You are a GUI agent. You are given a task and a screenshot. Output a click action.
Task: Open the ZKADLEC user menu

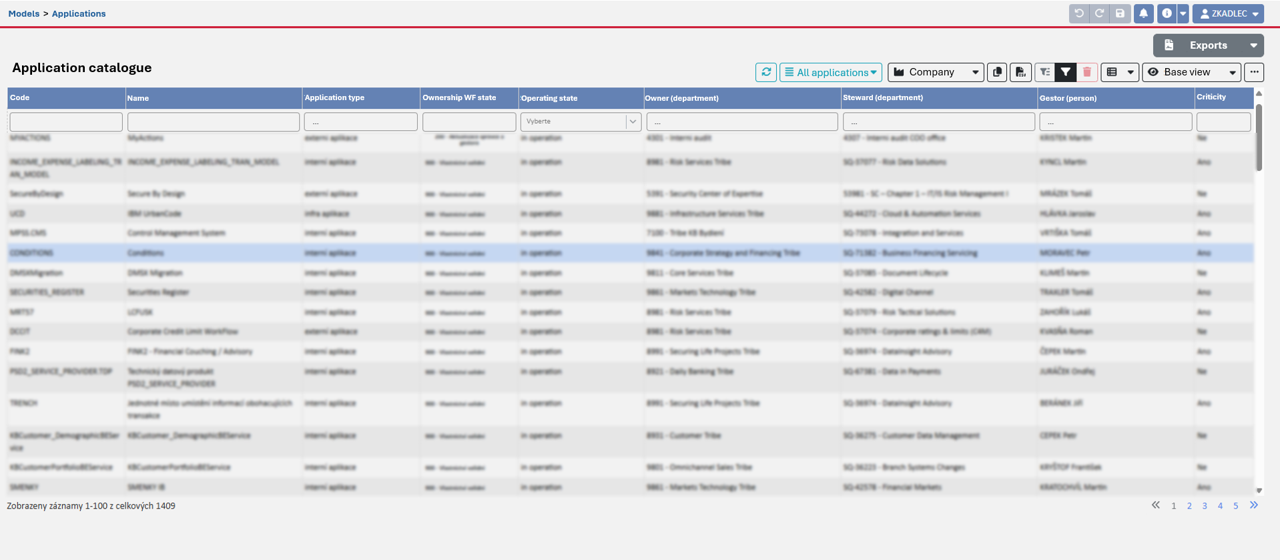click(x=1229, y=14)
